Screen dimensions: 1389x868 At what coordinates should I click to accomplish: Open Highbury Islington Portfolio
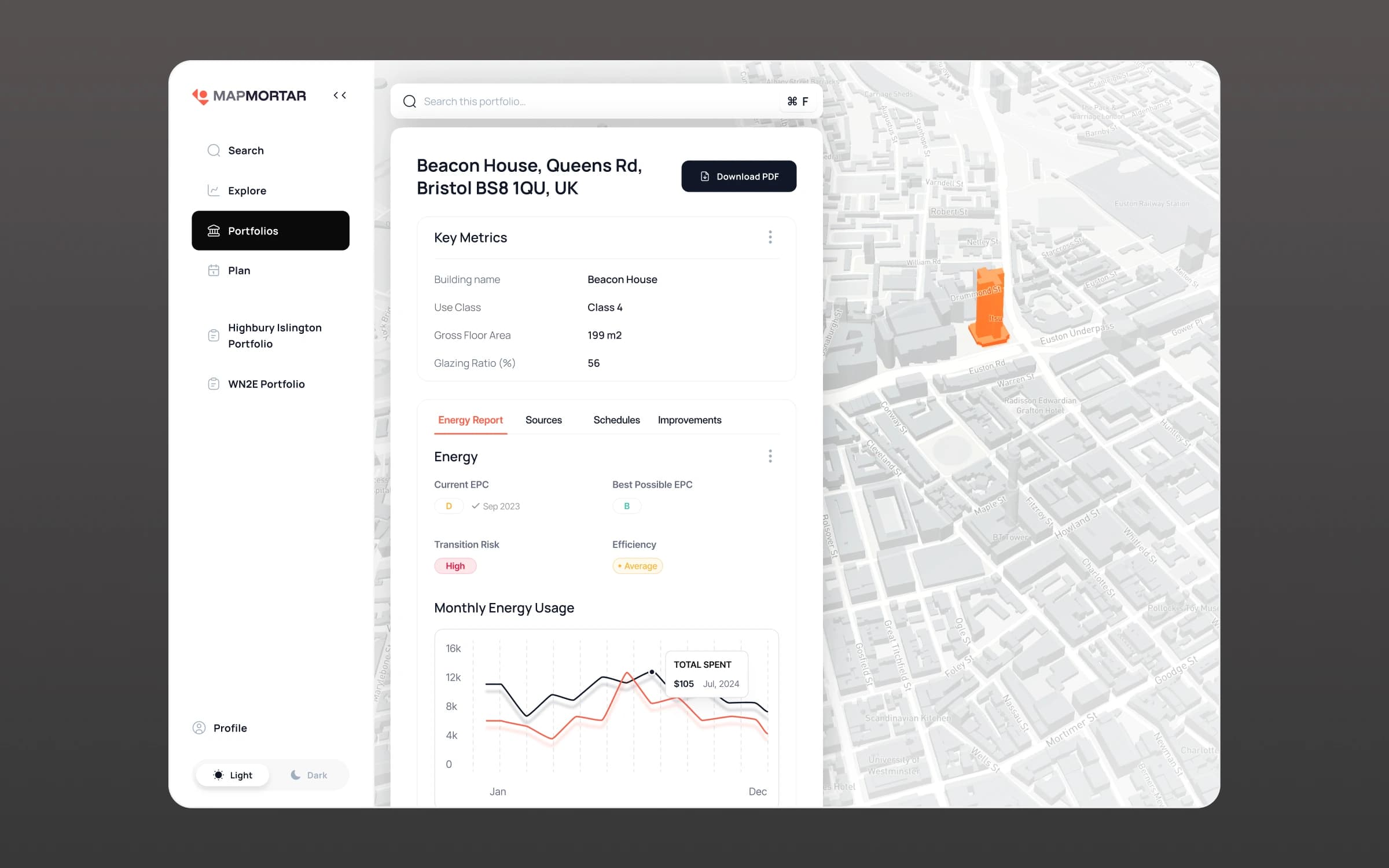tap(270, 336)
